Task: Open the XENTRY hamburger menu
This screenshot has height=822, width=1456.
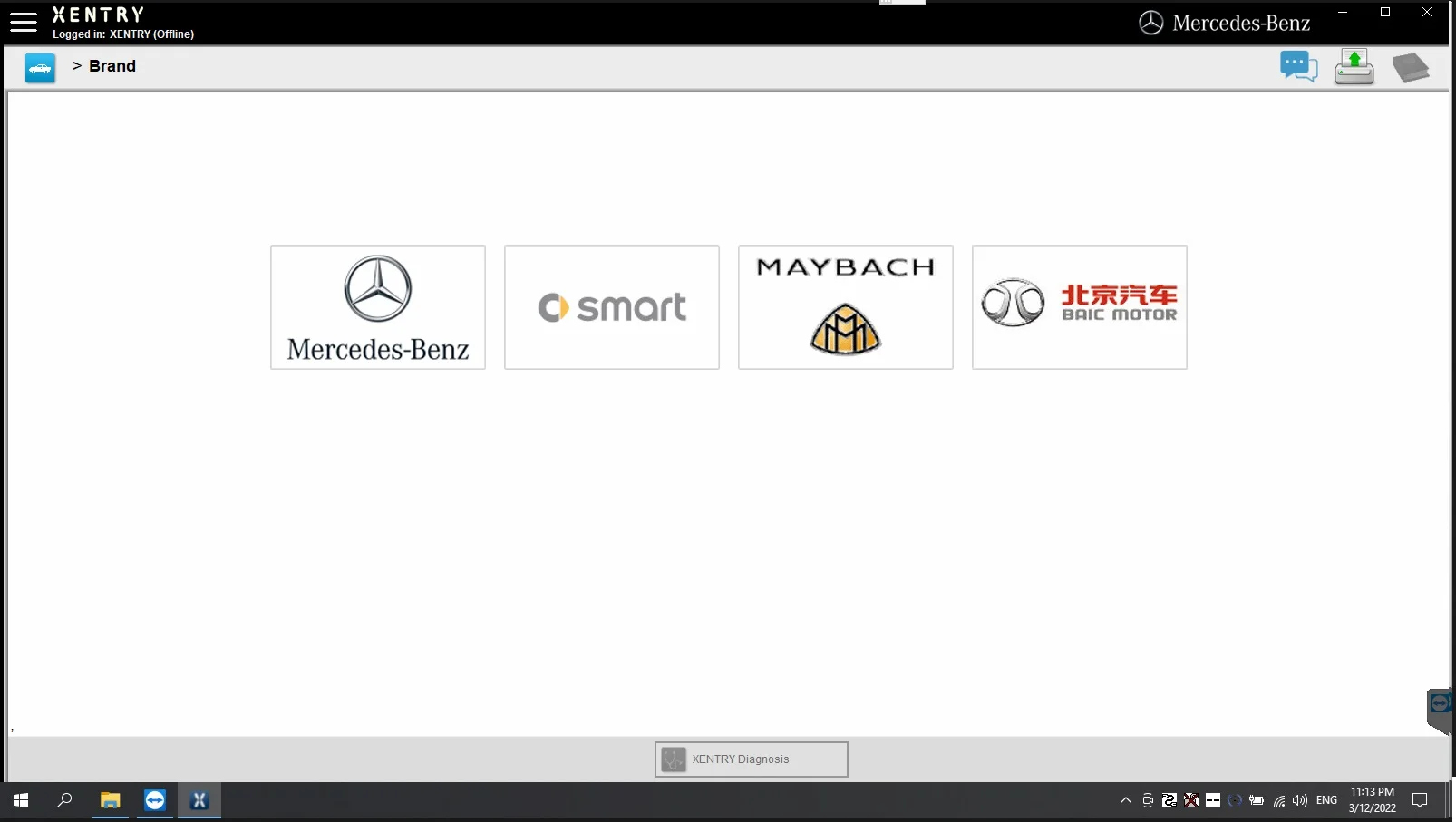Action: [x=24, y=22]
